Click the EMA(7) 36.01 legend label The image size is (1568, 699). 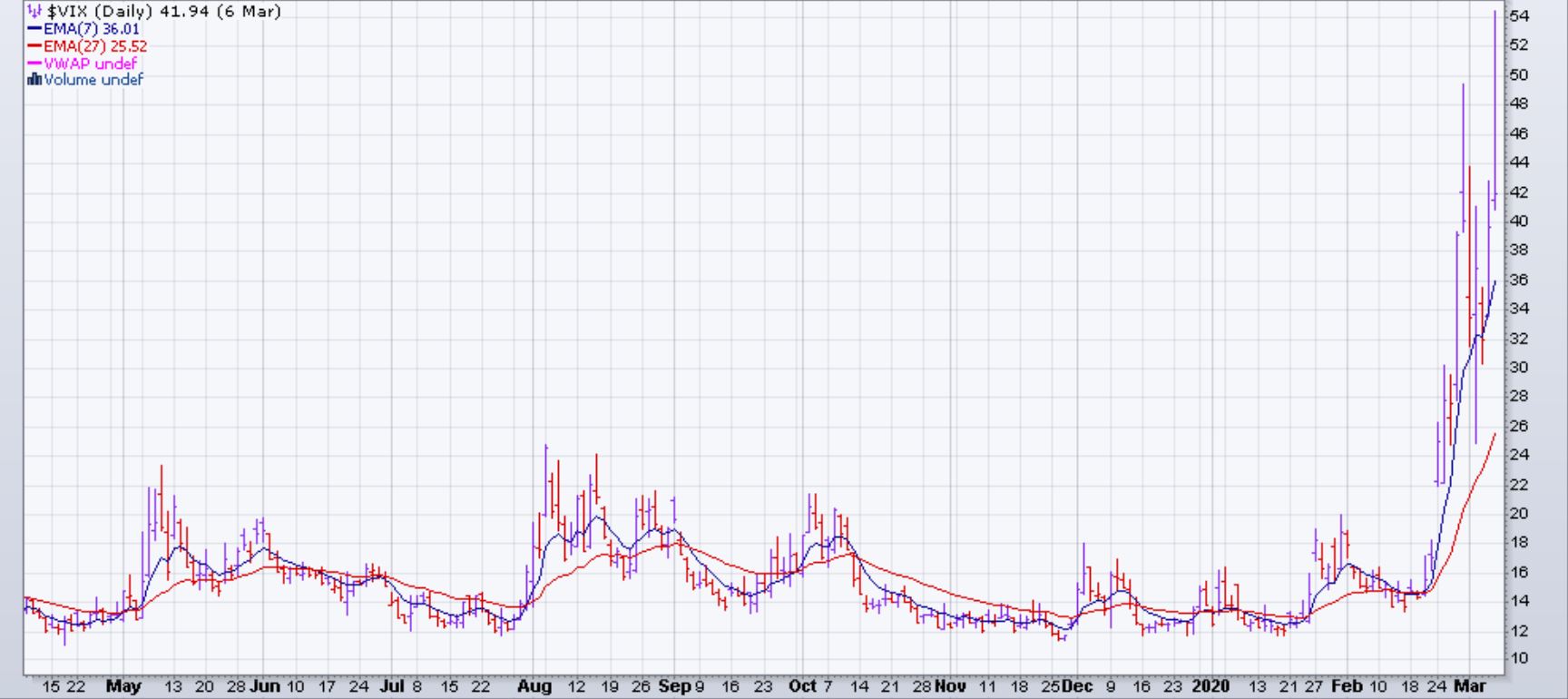coord(92,29)
